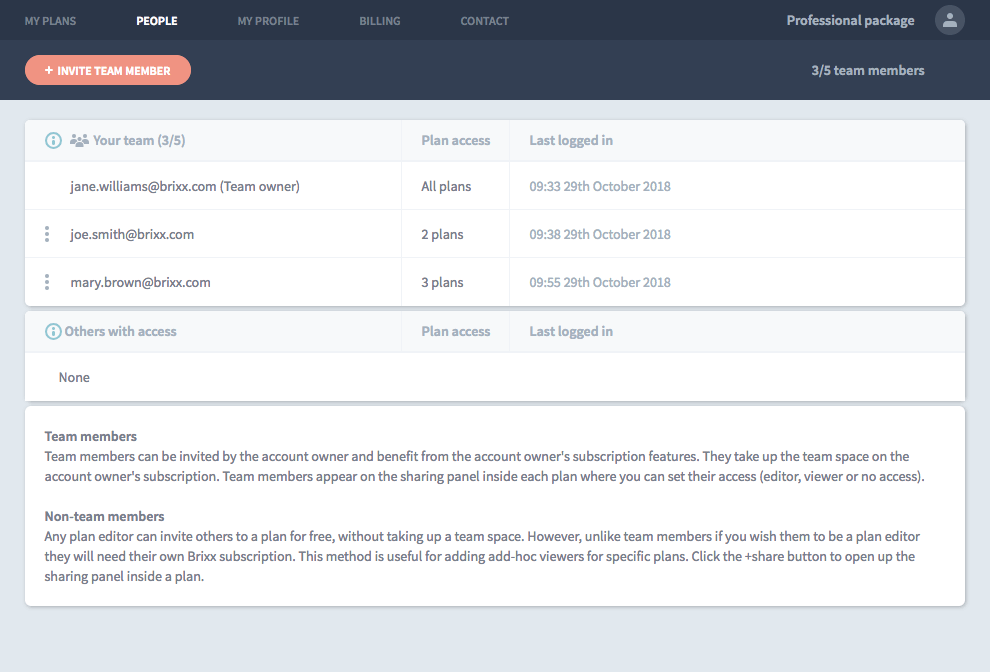Screen dimensions: 990x672
Task: Click Others with access header
Action: click(121, 331)
